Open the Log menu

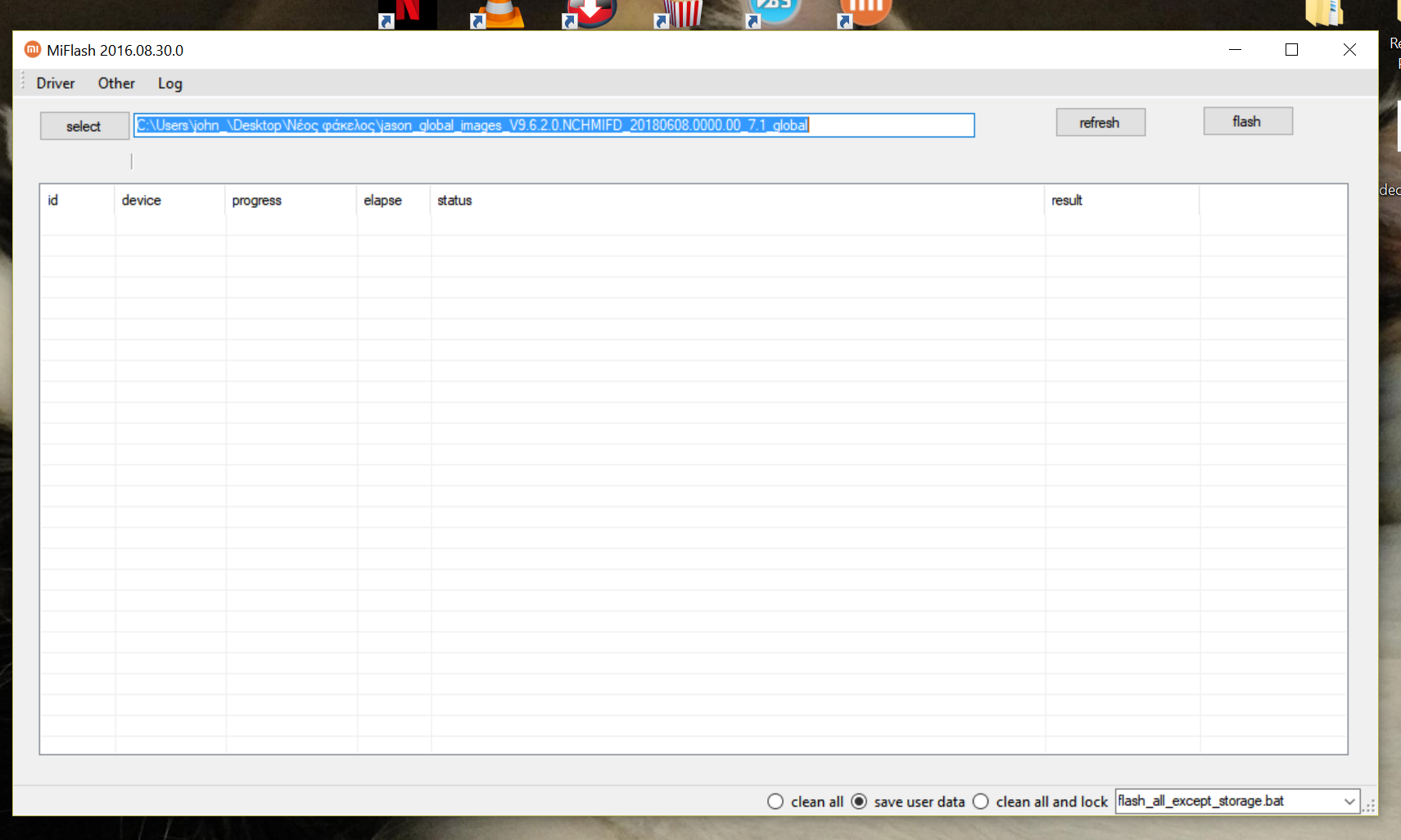click(x=170, y=84)
